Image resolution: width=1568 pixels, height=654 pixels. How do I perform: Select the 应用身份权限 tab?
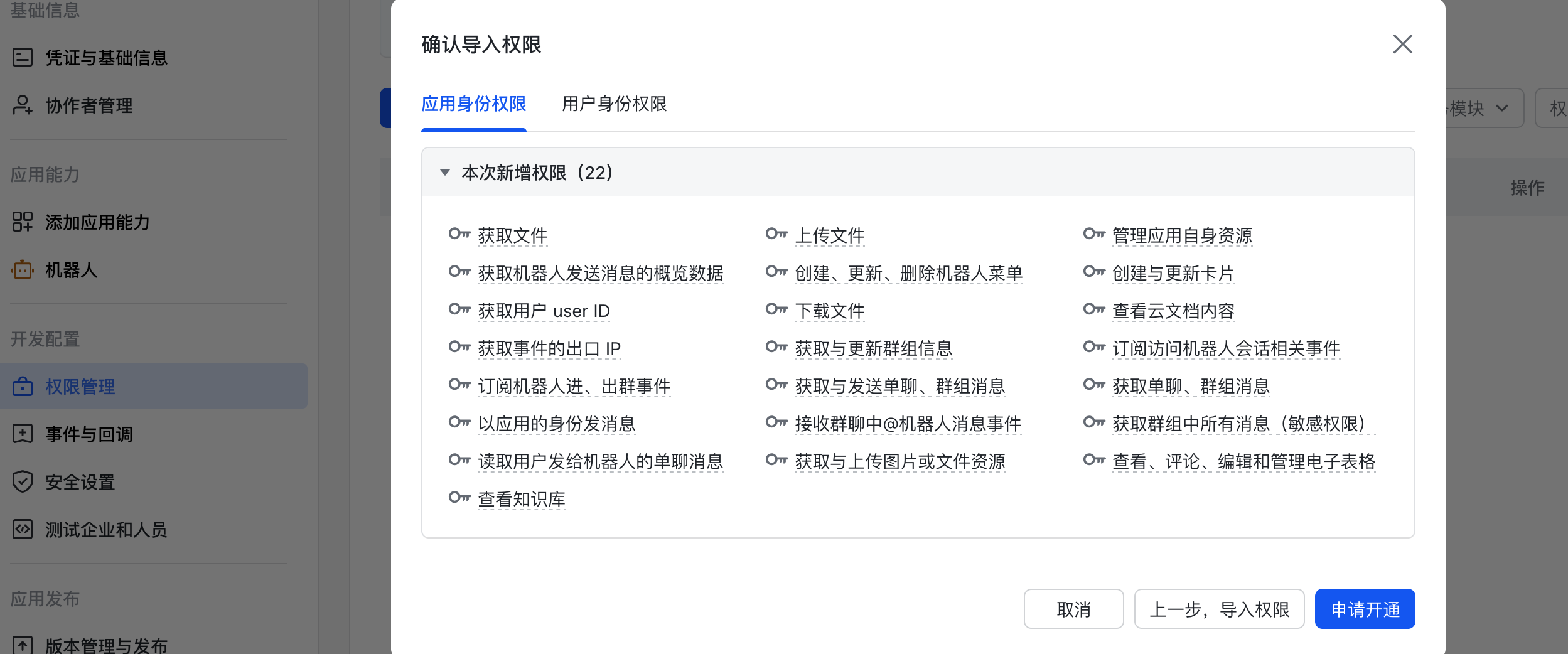[x=473, y=104]
